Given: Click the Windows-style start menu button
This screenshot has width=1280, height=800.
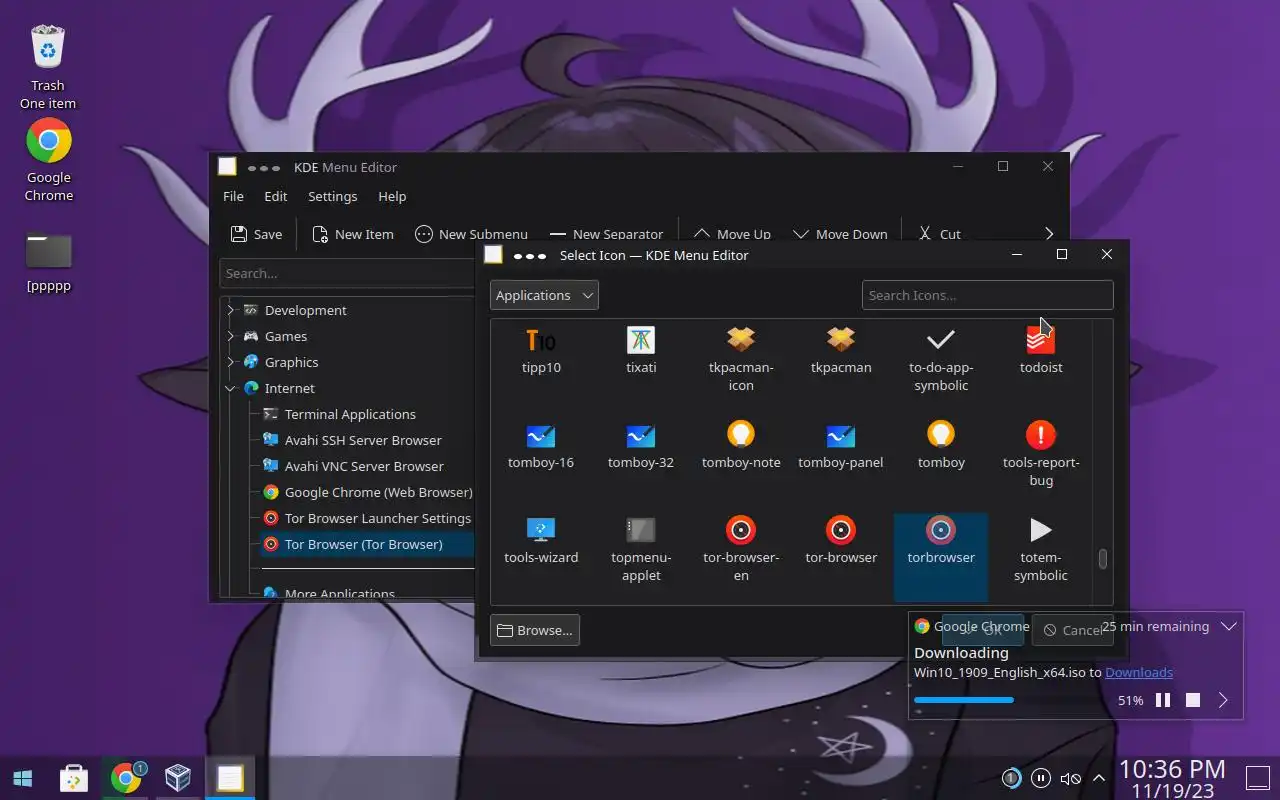Looking at the screenshot, I should [22, 778].
